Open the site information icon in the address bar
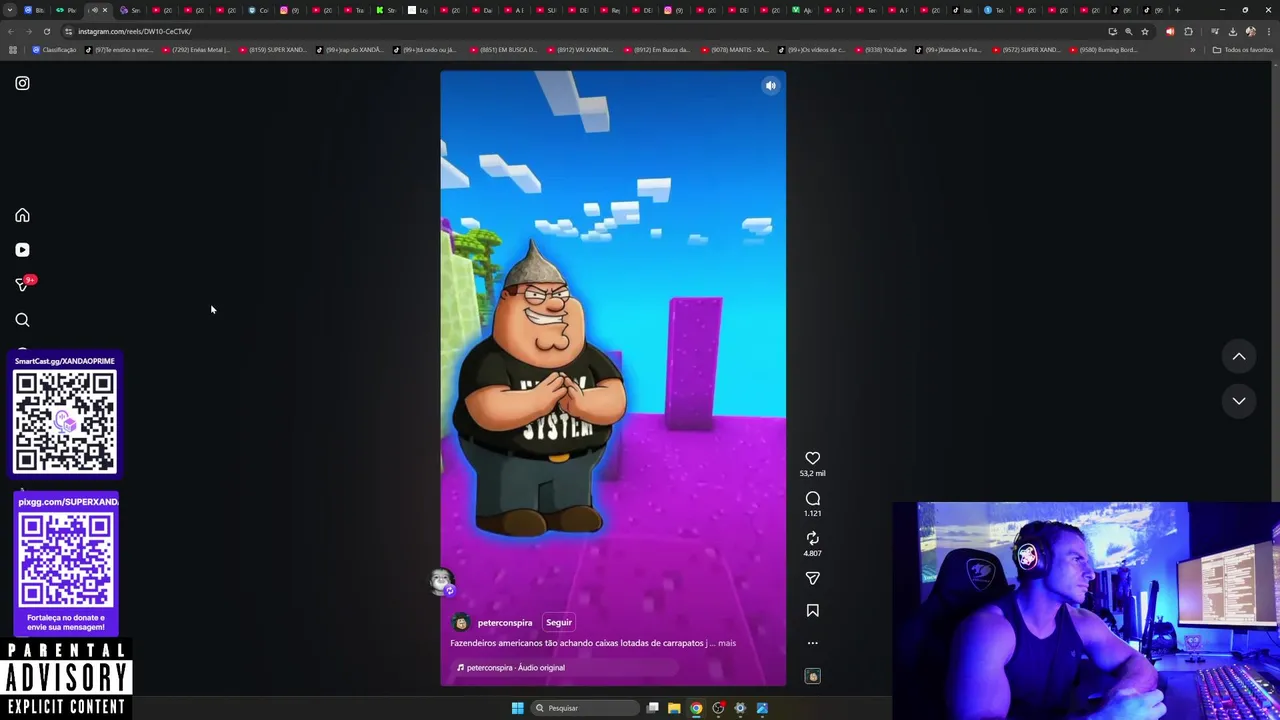The width and height of the screenshot is (1280, 720). click(x=68, y=31)
